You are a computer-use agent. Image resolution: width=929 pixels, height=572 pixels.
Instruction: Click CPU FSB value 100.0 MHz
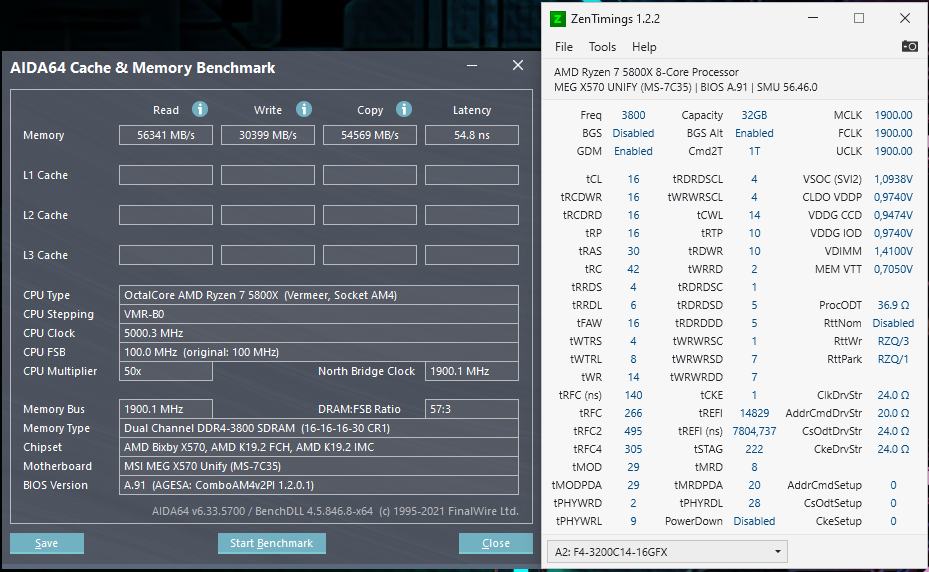(319, 352)
